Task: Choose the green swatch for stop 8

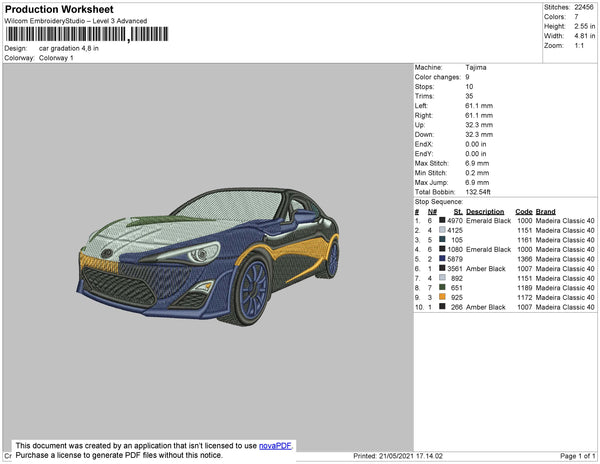Action: click(443, 288)
